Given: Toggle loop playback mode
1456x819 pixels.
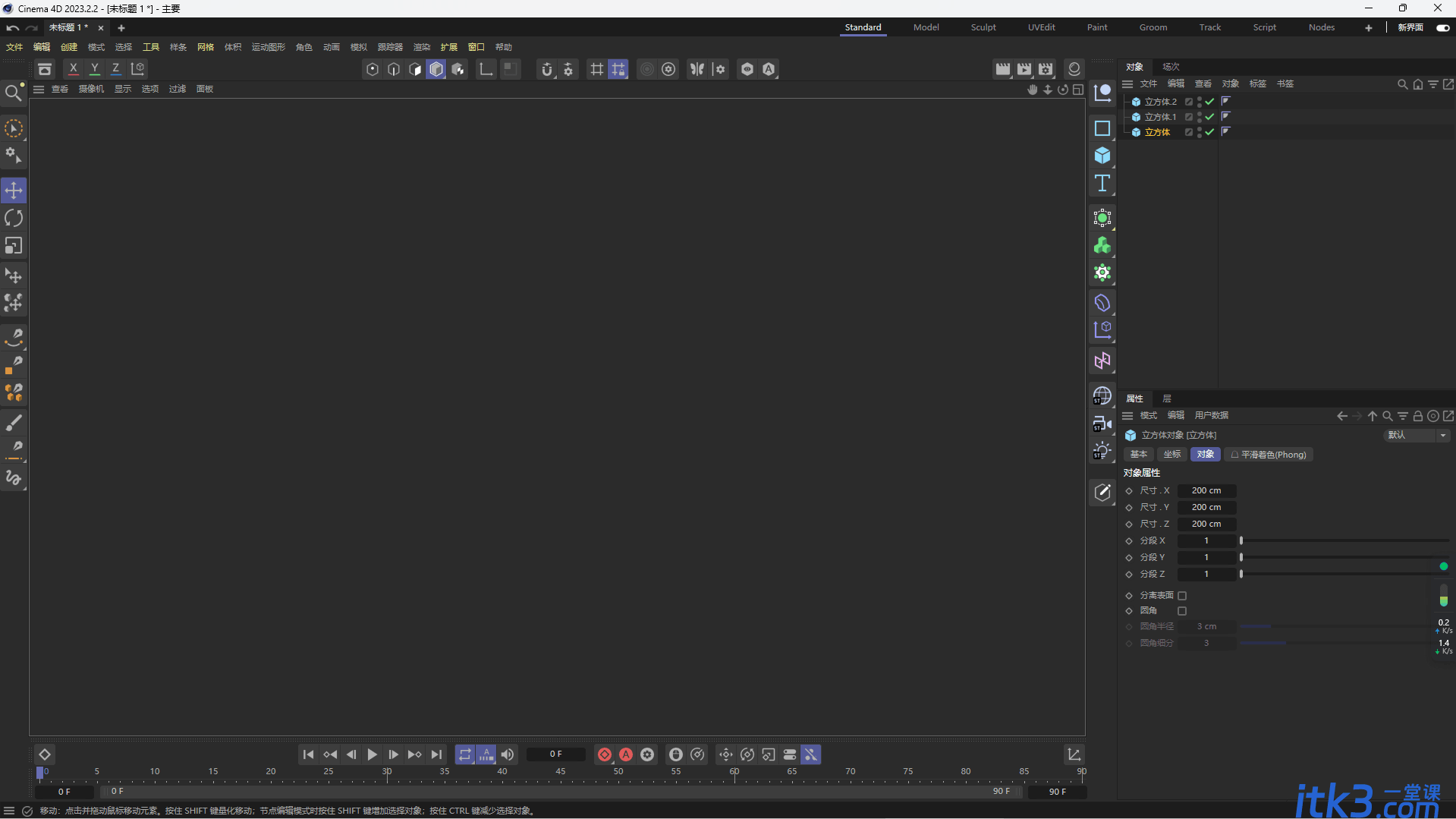Looking at the screenshot, I should tap(465, 754).
